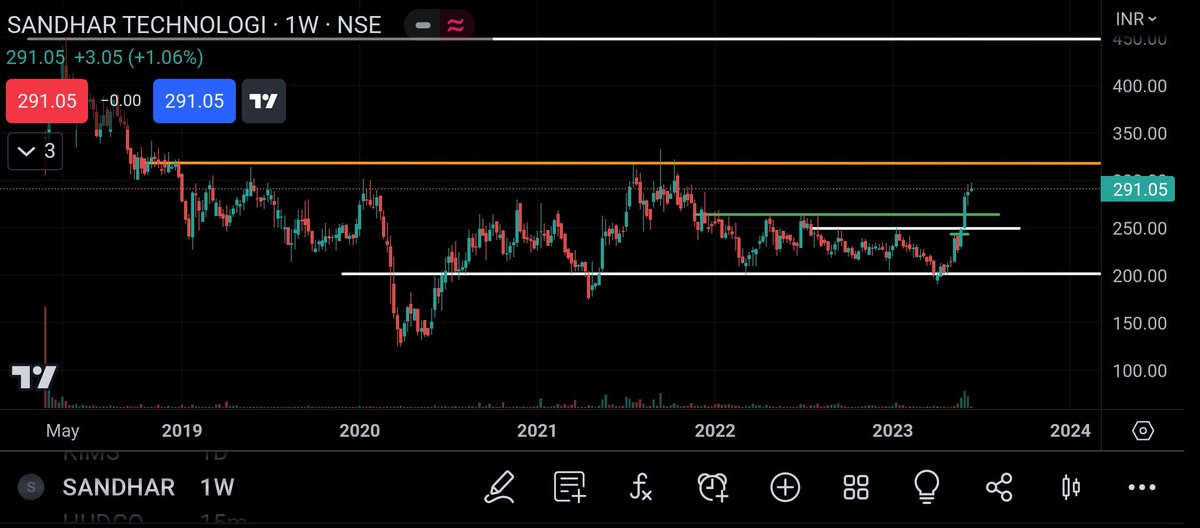Screen dimensions: 1200x528
Task: Share the chart using the share icon
Action: pyautogui.click(x=999, y=487)
